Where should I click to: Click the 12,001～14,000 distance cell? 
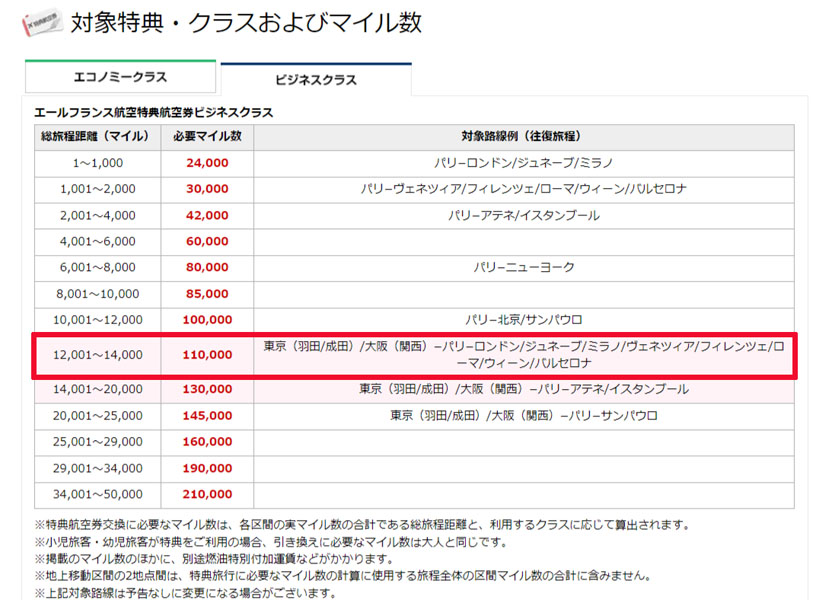(97, 355)
